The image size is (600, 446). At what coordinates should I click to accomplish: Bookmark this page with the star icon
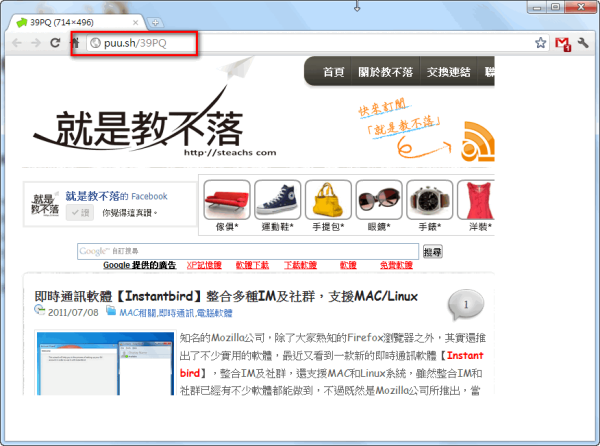coord(540,43)
